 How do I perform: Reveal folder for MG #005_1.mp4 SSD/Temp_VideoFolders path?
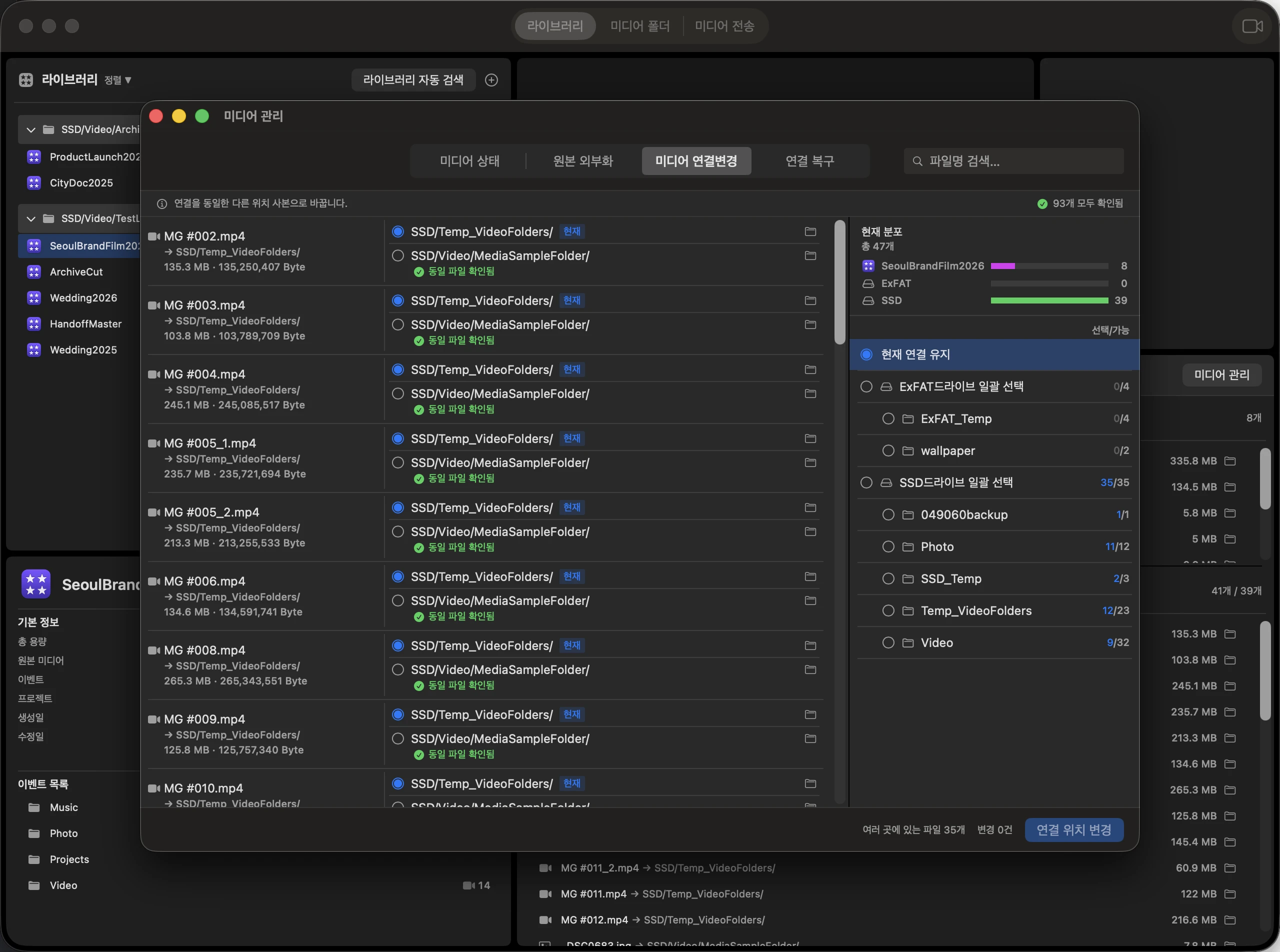[810, 438]
